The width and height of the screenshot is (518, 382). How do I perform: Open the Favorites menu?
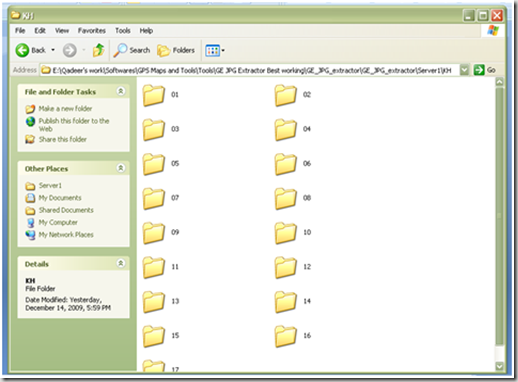point(92,31)
